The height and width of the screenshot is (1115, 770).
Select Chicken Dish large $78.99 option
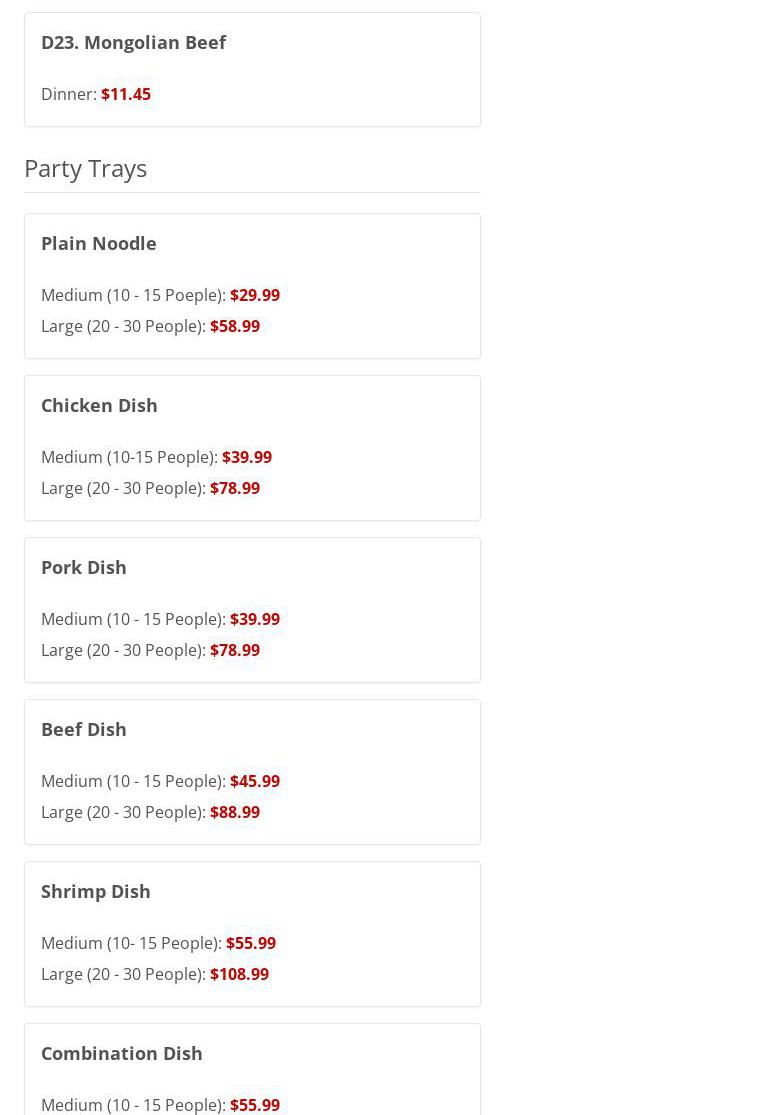click(234, 488)
